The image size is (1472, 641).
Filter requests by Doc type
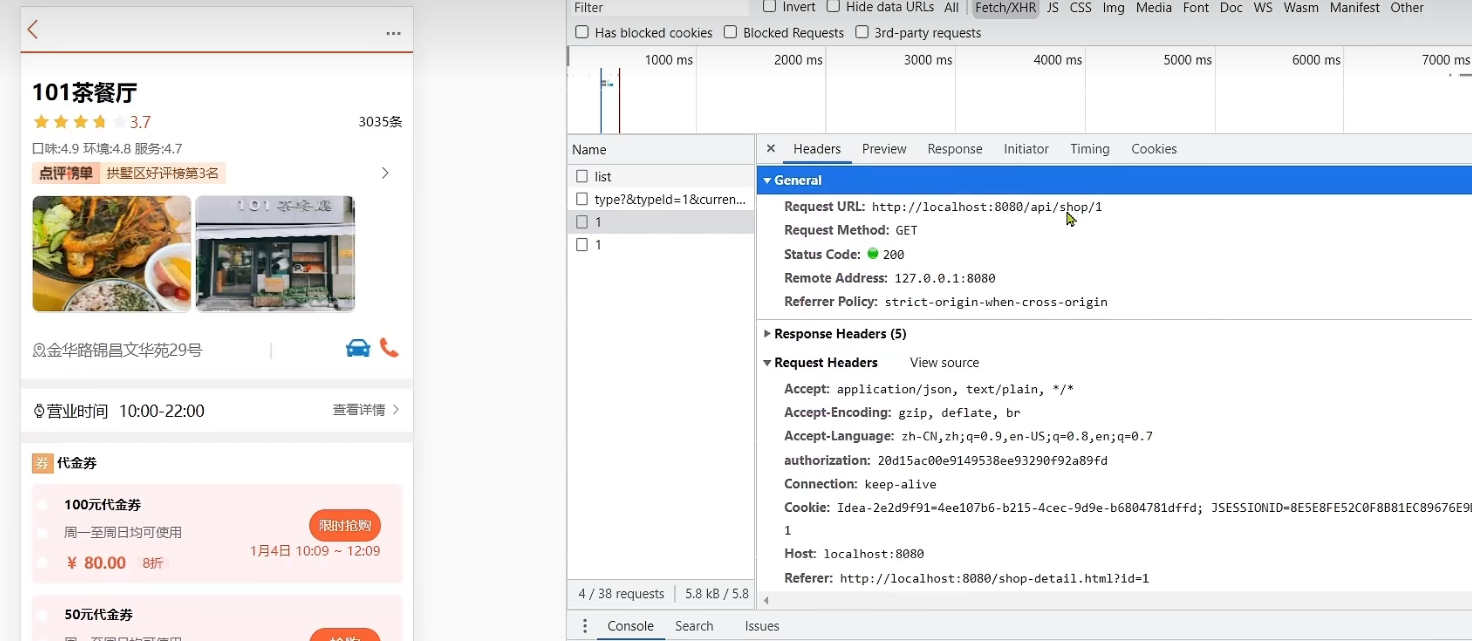coord(1231,8)
